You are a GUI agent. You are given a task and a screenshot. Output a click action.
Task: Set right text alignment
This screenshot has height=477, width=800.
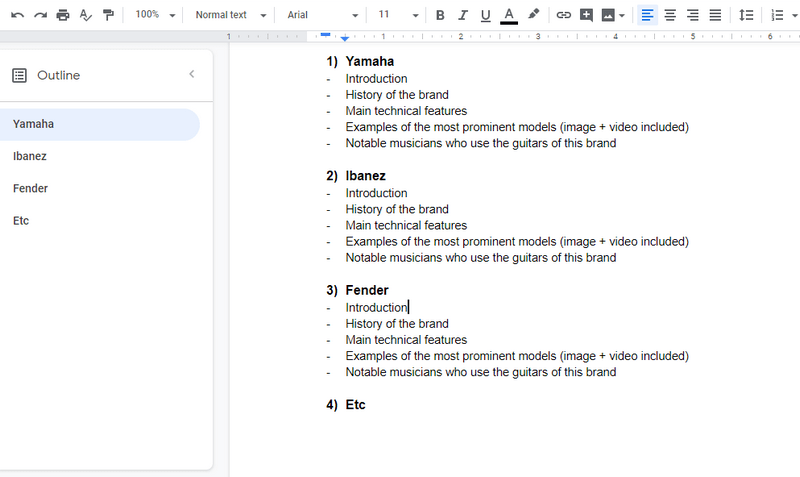point(692,15)
